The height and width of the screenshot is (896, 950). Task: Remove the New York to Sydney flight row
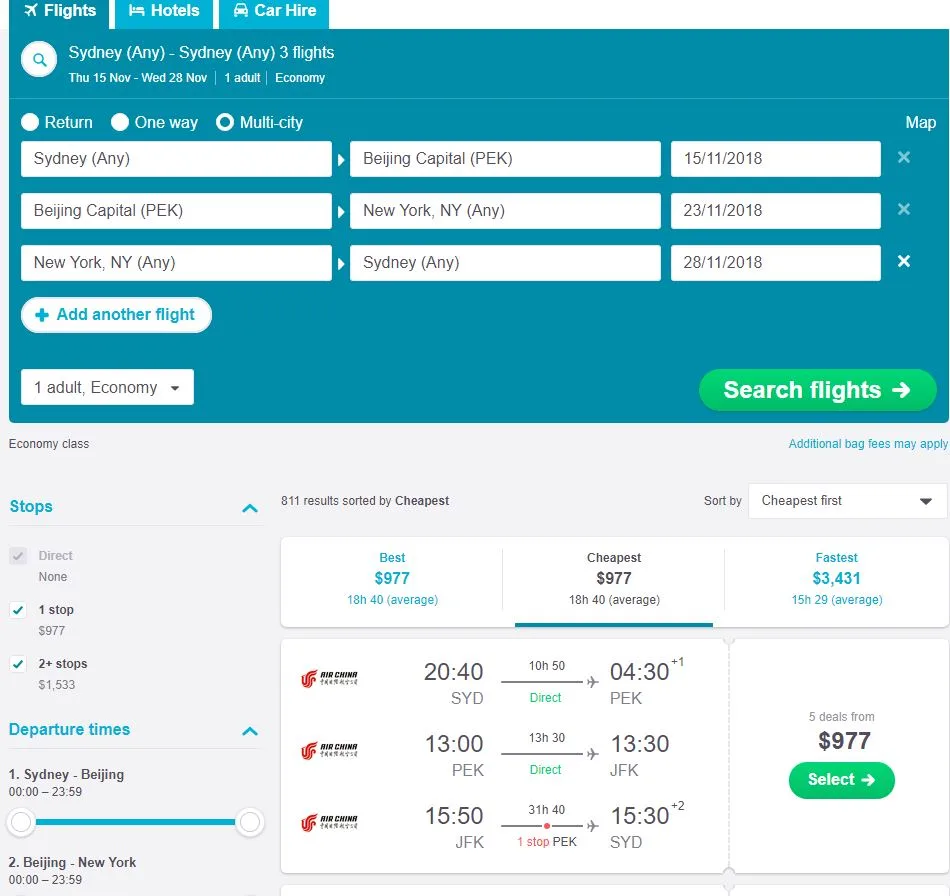(904, 262)
